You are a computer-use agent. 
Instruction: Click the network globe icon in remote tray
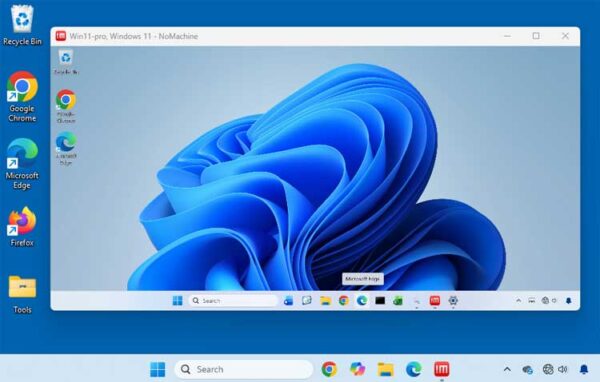click(545, 301)
